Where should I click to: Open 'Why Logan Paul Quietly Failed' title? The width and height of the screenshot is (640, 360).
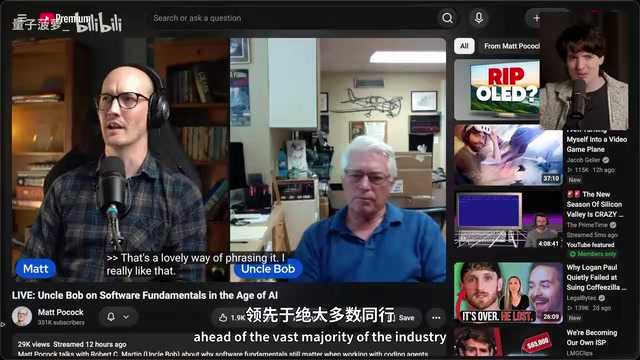pyautogui.click(x=596, y=277)
